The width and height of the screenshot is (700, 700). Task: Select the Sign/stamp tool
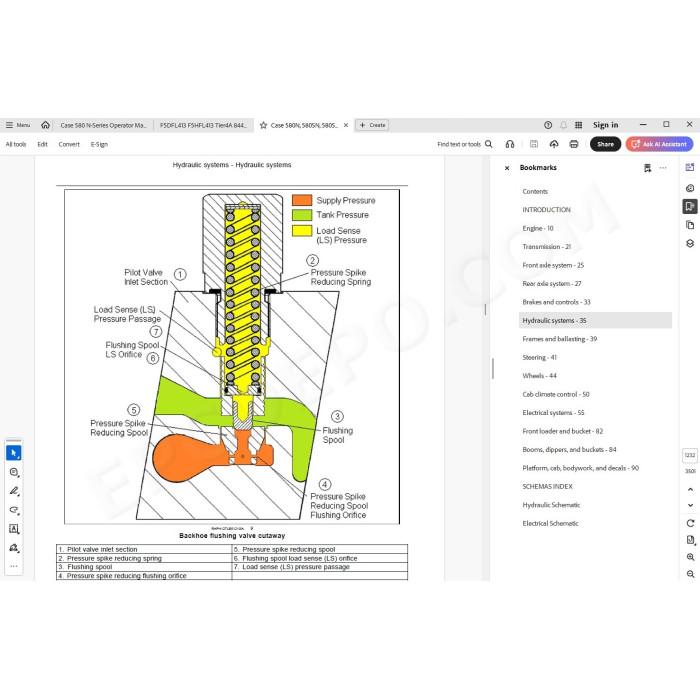[14, 548]
